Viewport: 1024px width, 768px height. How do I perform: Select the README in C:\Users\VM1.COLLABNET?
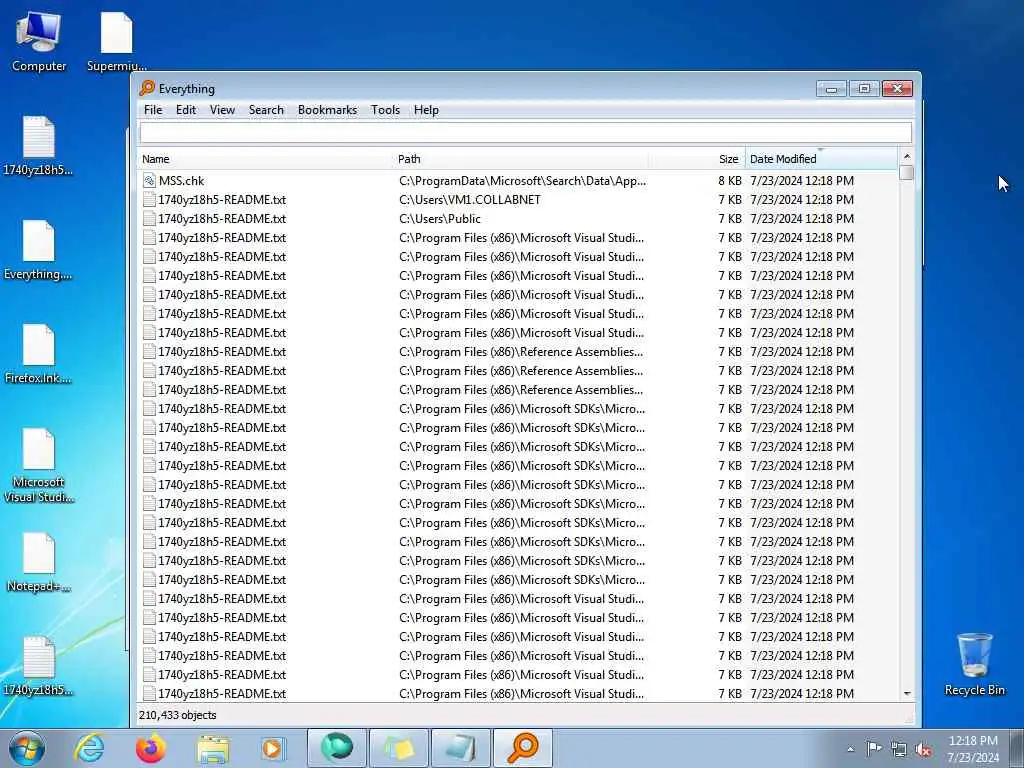point(517,200)
